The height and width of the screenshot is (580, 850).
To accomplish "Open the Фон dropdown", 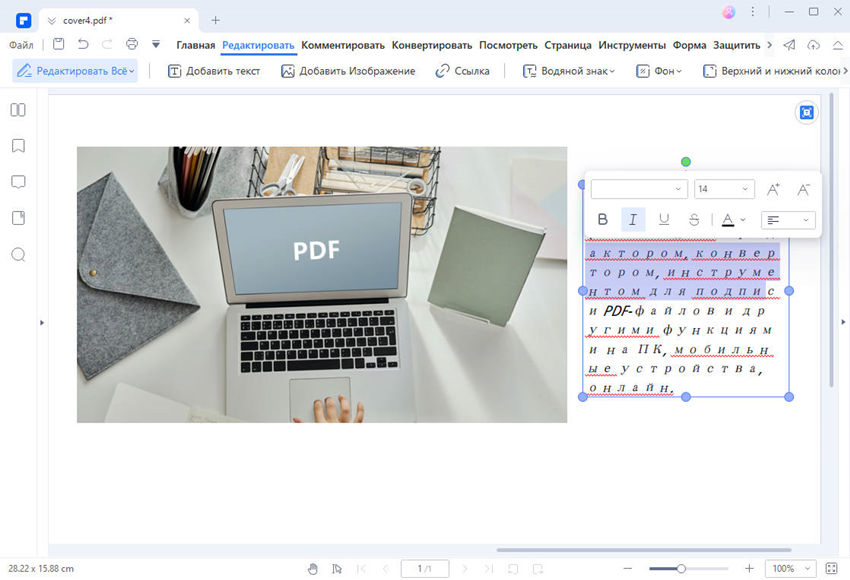I will click(659, 71).
